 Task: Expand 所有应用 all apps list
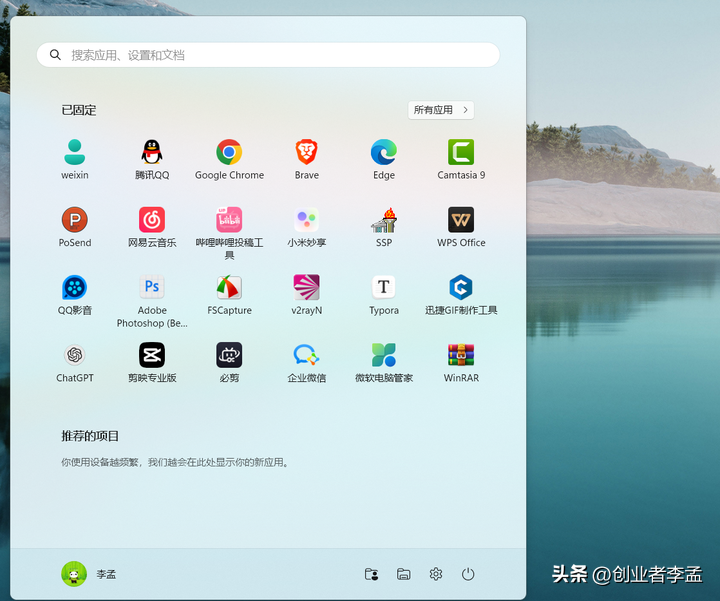[x=441, y=110]
